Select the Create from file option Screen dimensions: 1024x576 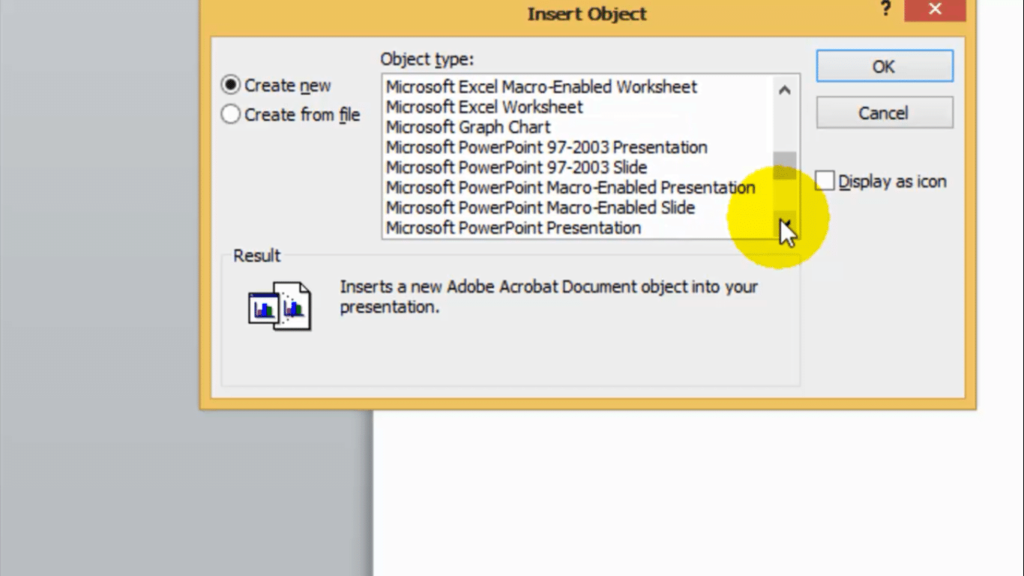pyautogui.click(x=231, y=114)
